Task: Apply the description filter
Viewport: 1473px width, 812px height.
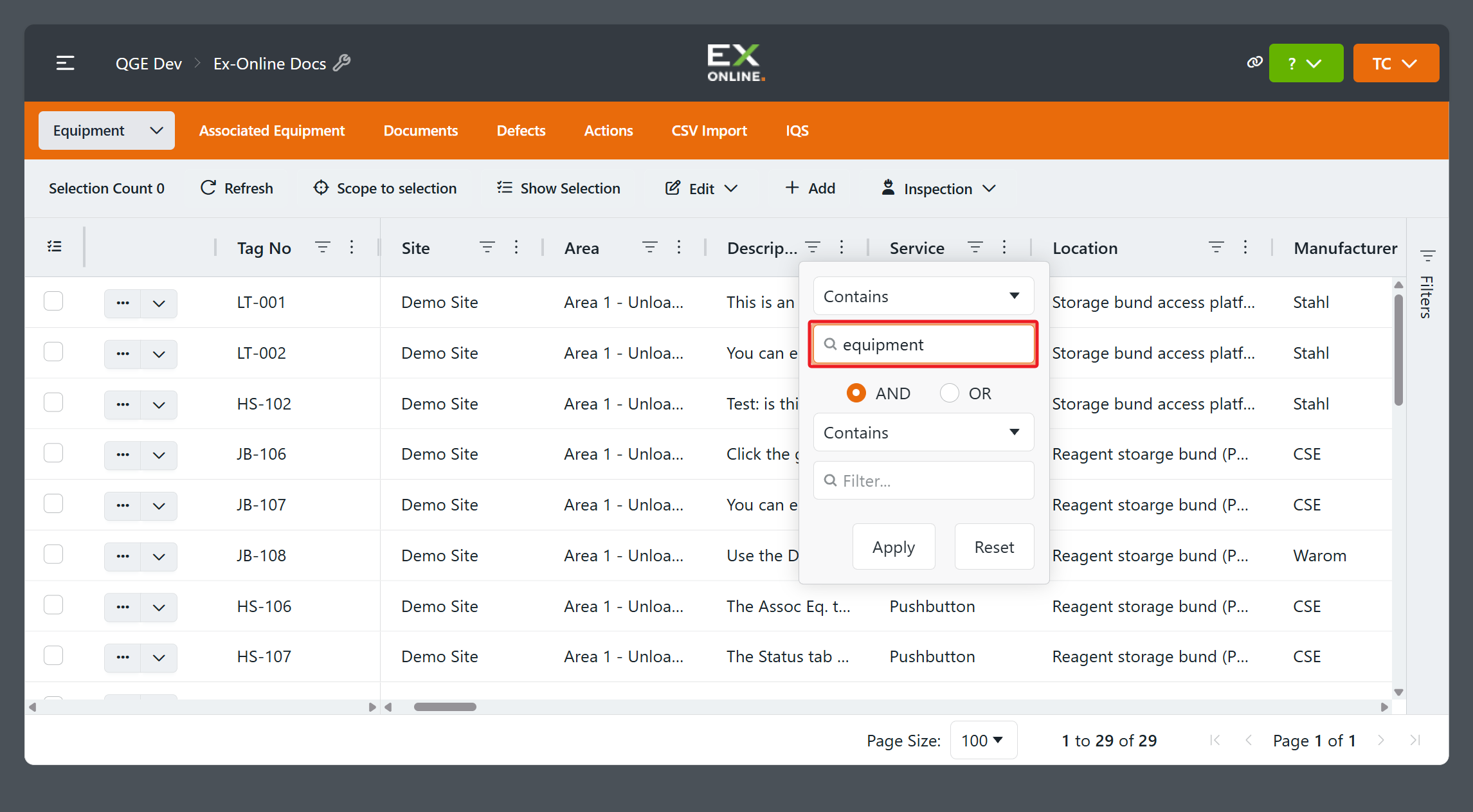Action: coord(894,546)
